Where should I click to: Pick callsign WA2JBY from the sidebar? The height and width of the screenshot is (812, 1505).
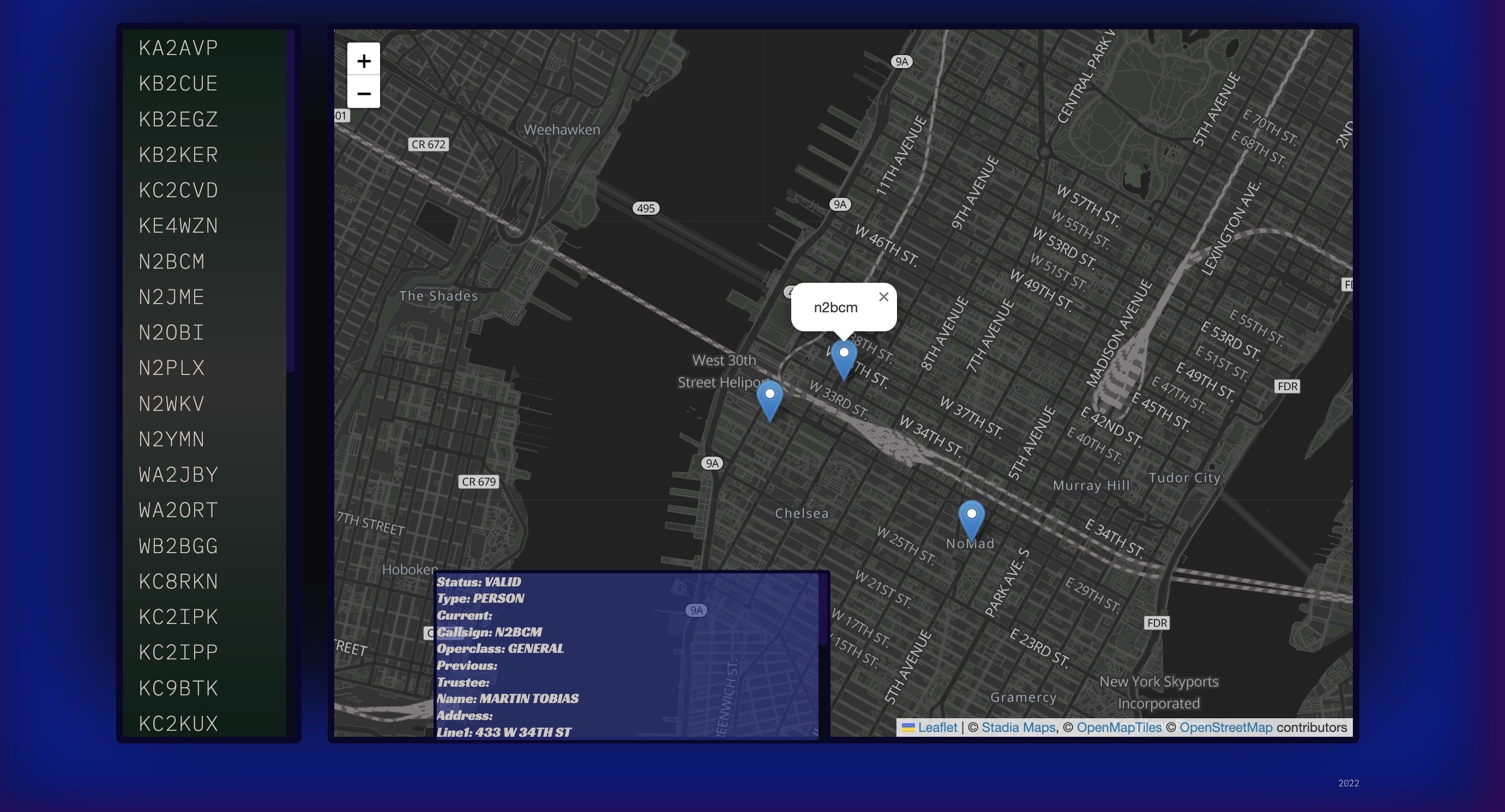point(178,475)
